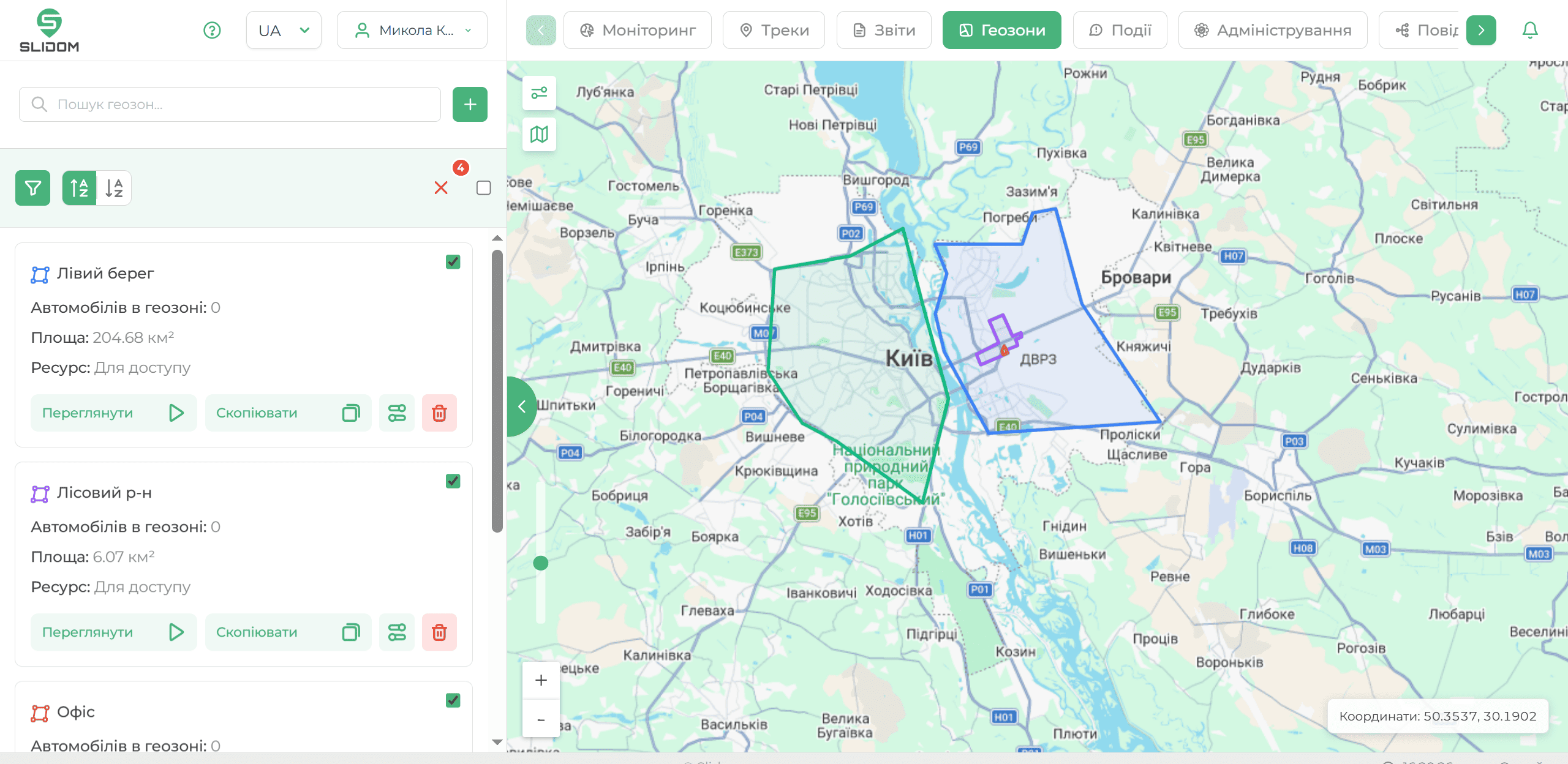Delete the Лівий берег geozone
This screenshot has height=764, width=1568.
[439, 413]
